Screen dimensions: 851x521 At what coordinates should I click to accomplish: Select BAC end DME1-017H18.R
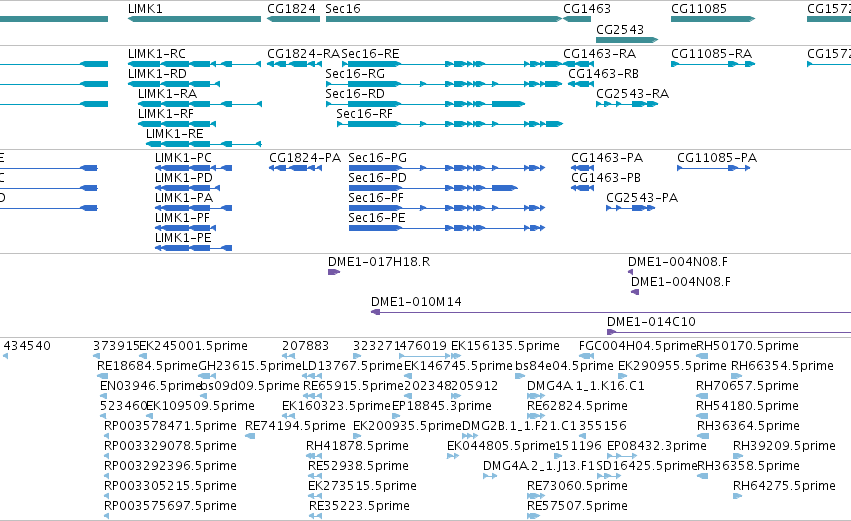point(379,262)
